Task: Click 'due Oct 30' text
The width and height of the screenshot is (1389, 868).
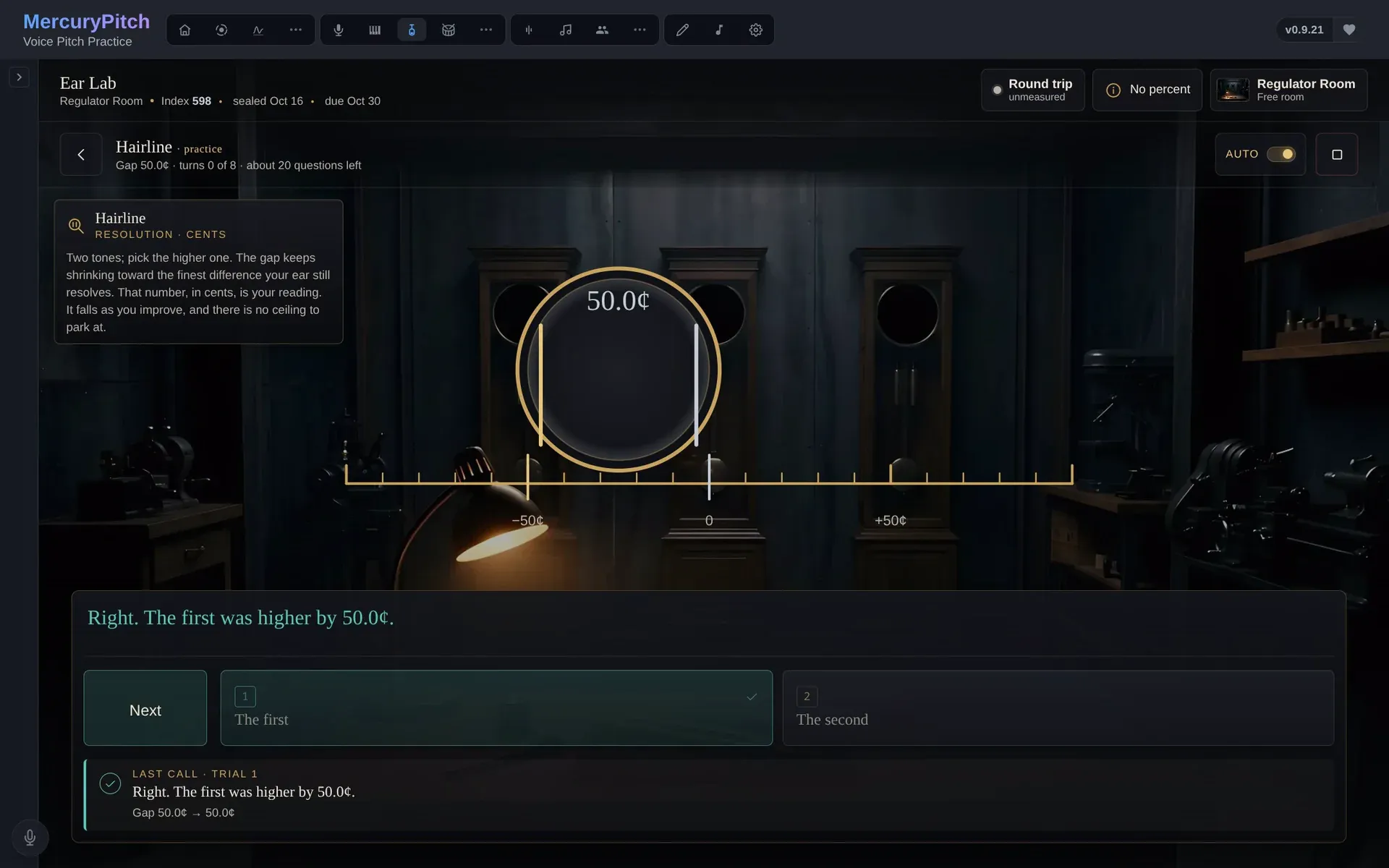Action: (352, 101)
